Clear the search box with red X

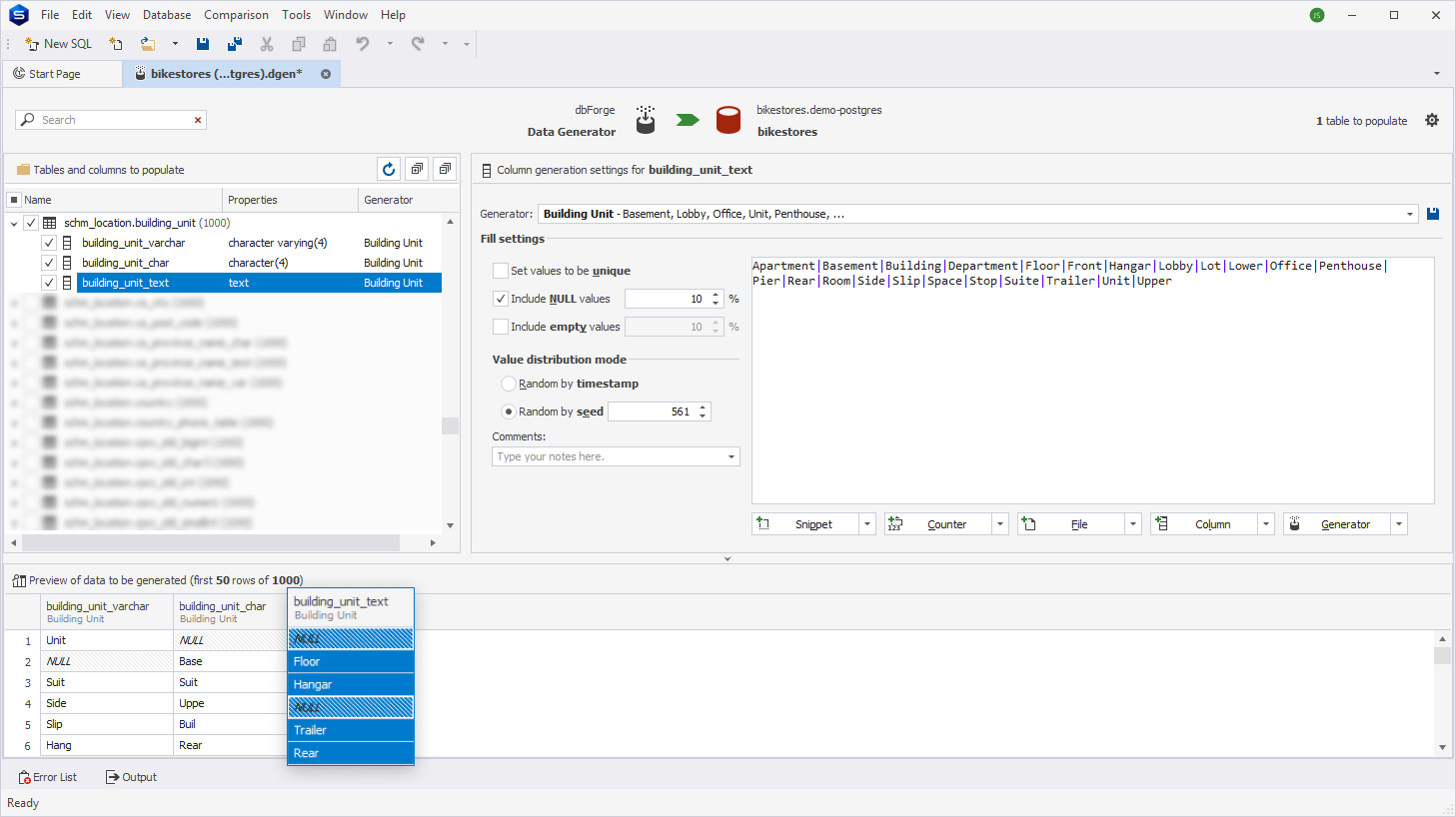(198, 120)
